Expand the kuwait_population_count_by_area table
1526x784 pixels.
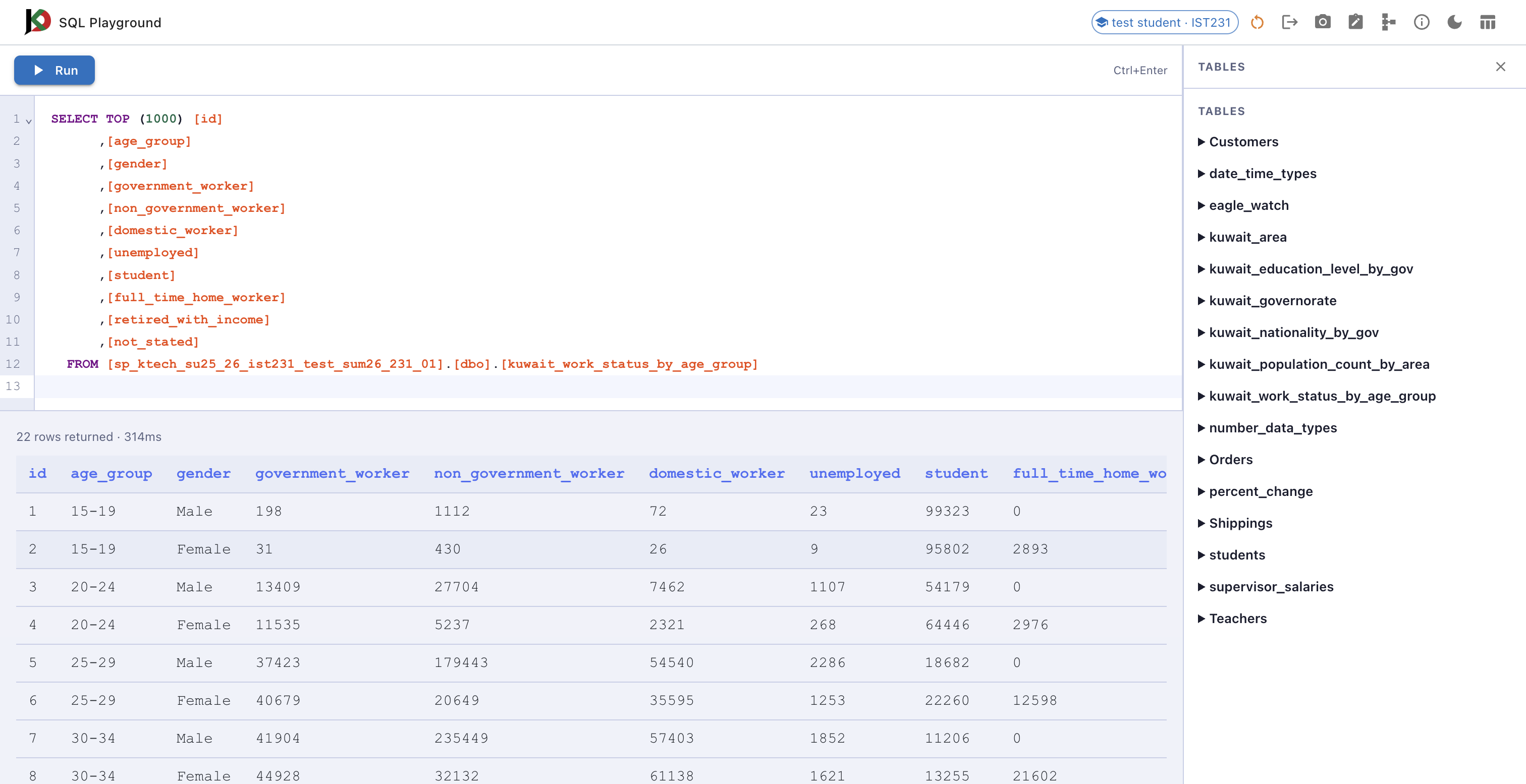1314,364
